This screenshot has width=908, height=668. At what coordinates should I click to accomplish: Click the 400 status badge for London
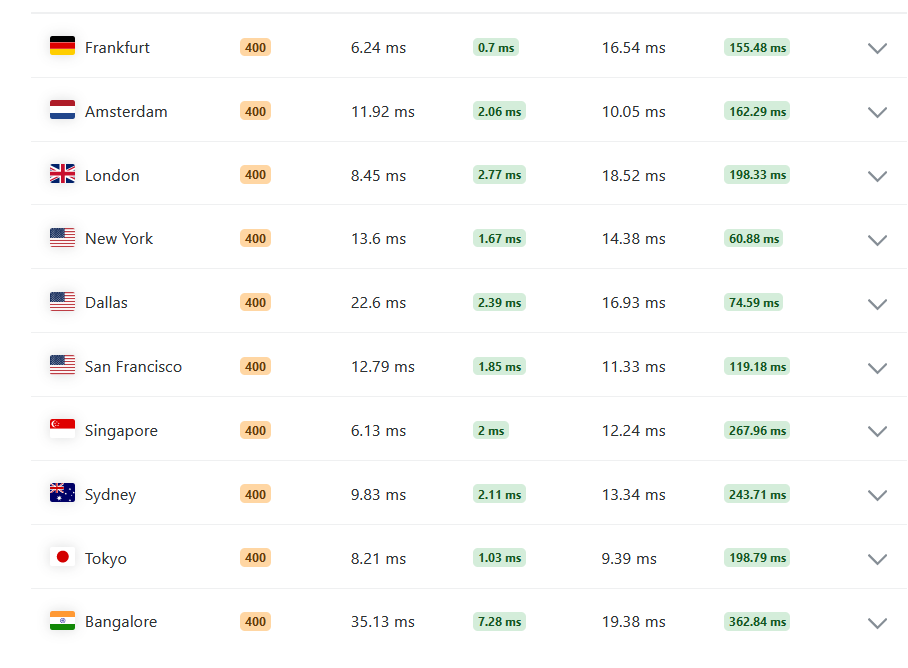255,175
